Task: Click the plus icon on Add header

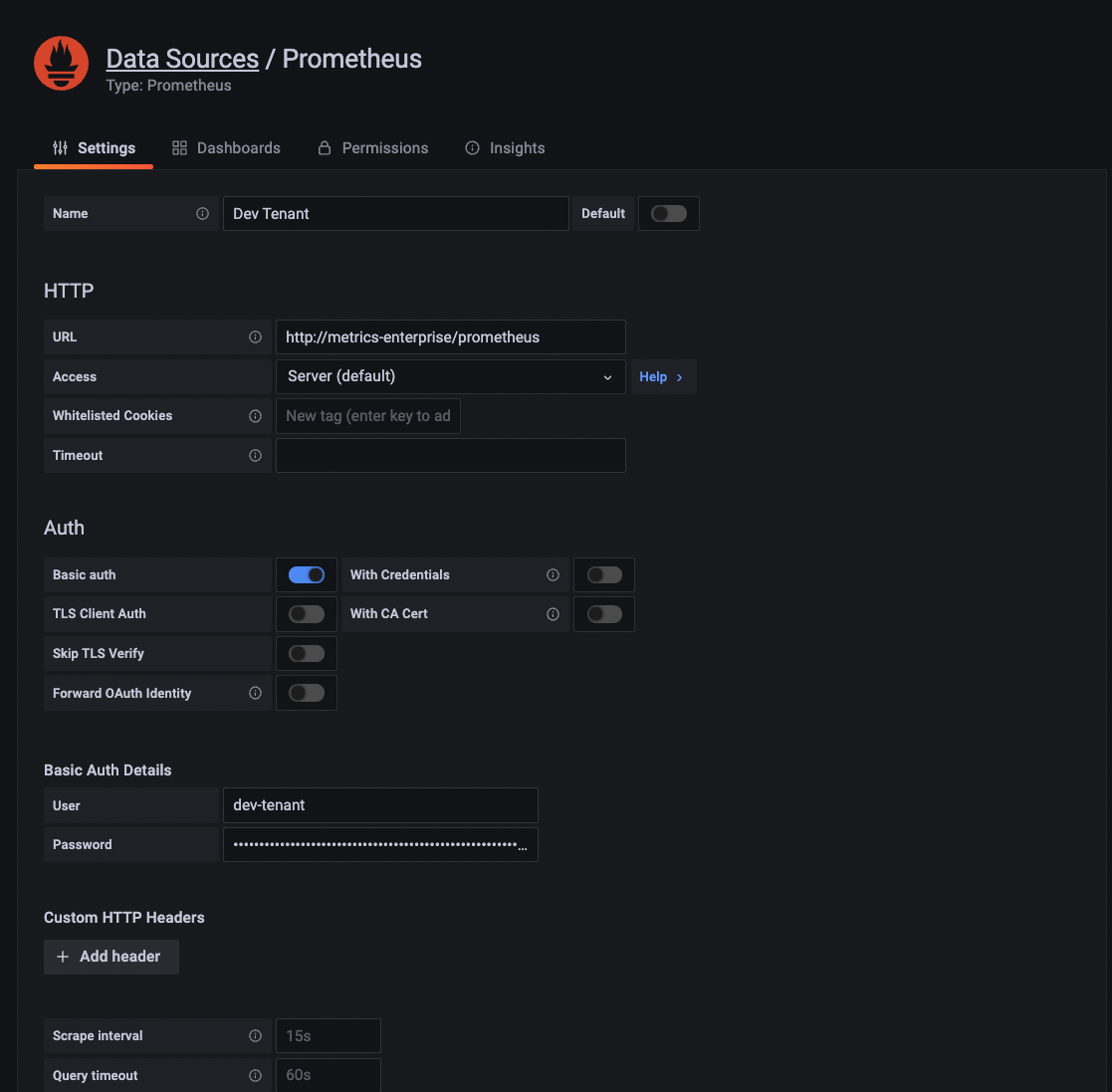Action: coord(63,956)
